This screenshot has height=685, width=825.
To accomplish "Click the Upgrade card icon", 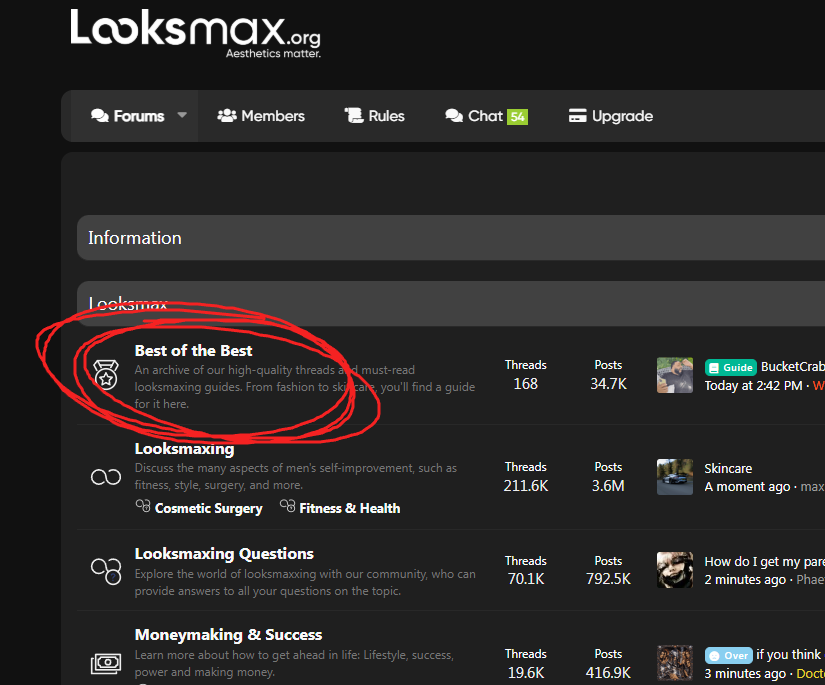I will (577, 116).
